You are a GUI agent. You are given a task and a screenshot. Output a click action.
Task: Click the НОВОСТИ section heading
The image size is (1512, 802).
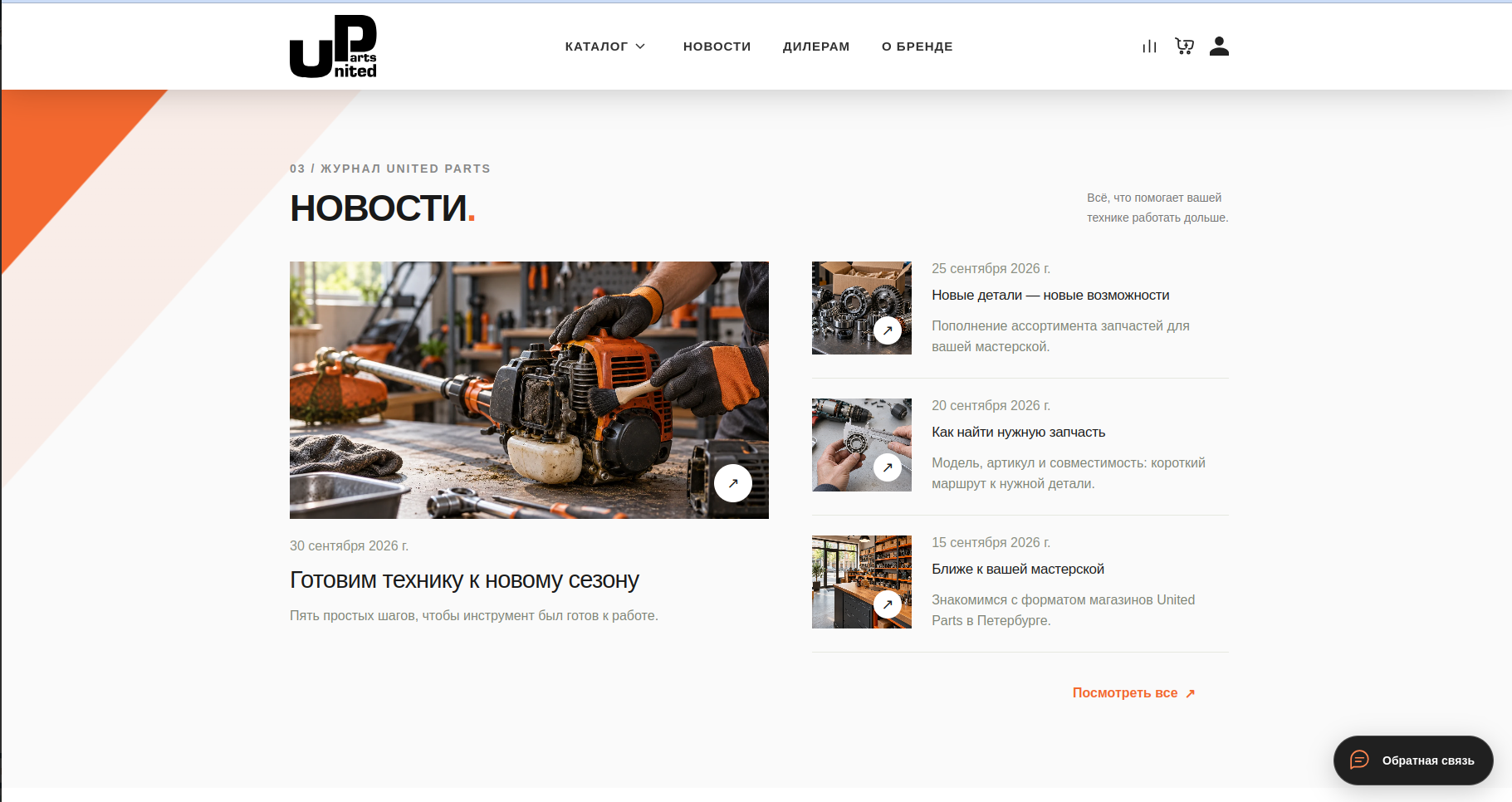coord(382,208)
